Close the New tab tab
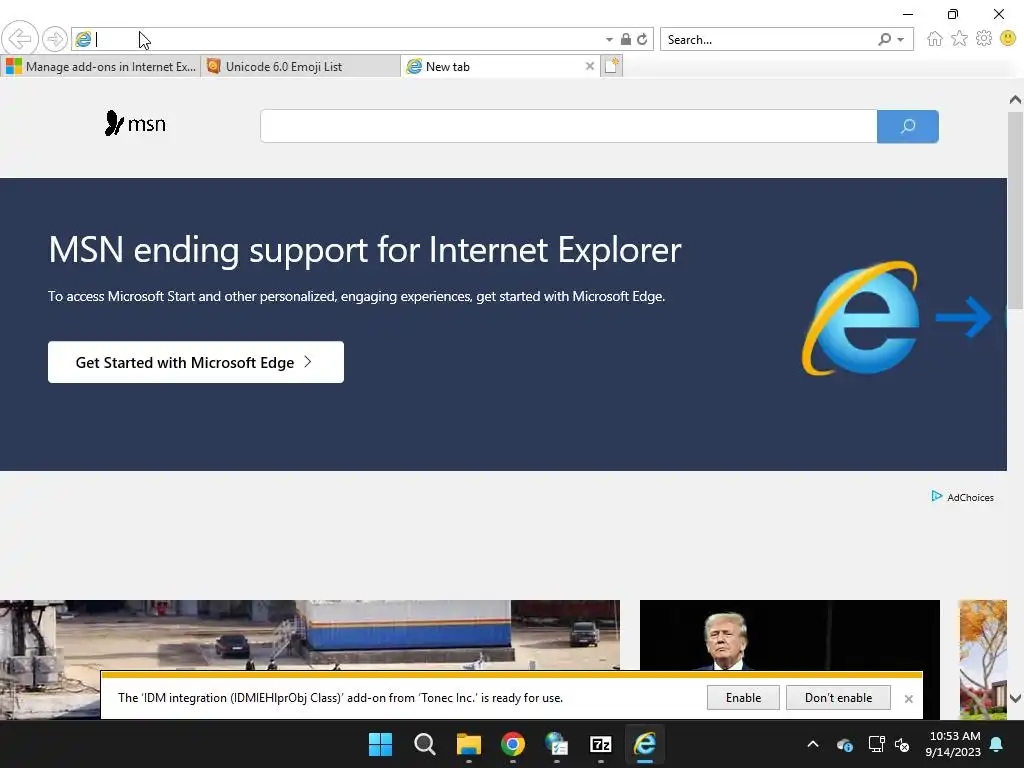1024x768 pixels. click(590, 66)
